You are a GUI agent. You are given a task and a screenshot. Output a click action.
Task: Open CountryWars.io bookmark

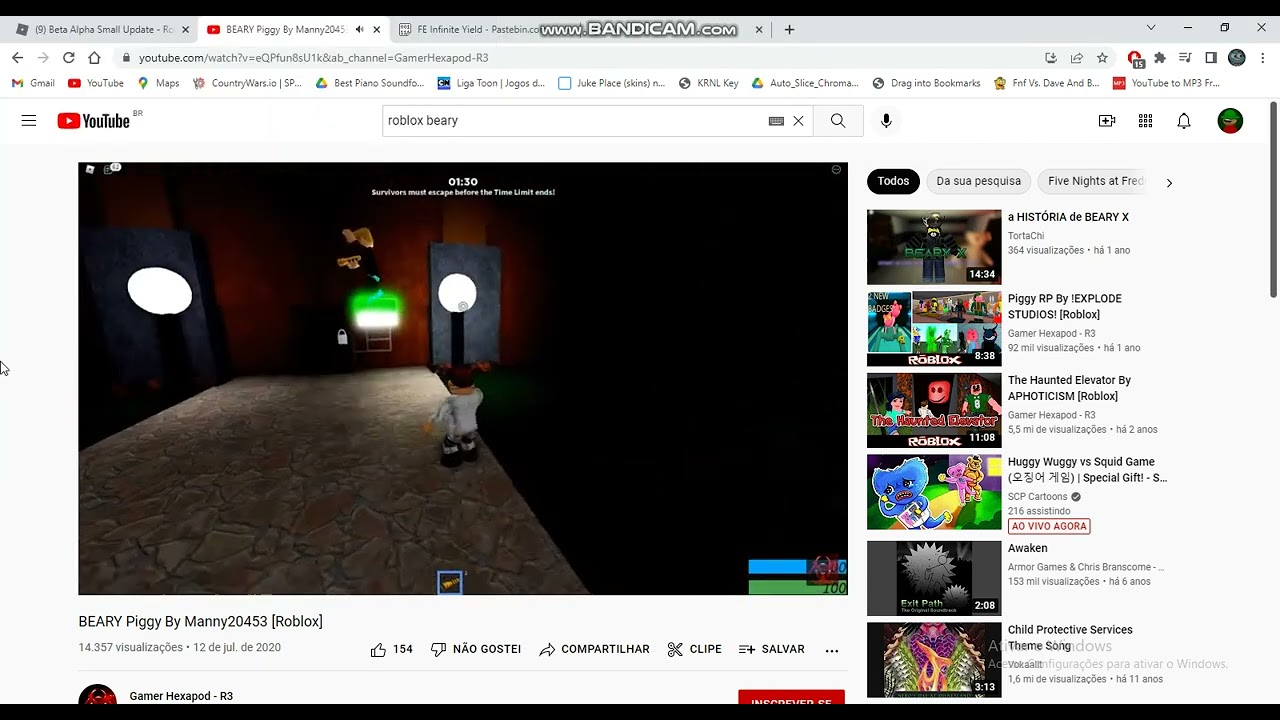(x=247, y=83)
